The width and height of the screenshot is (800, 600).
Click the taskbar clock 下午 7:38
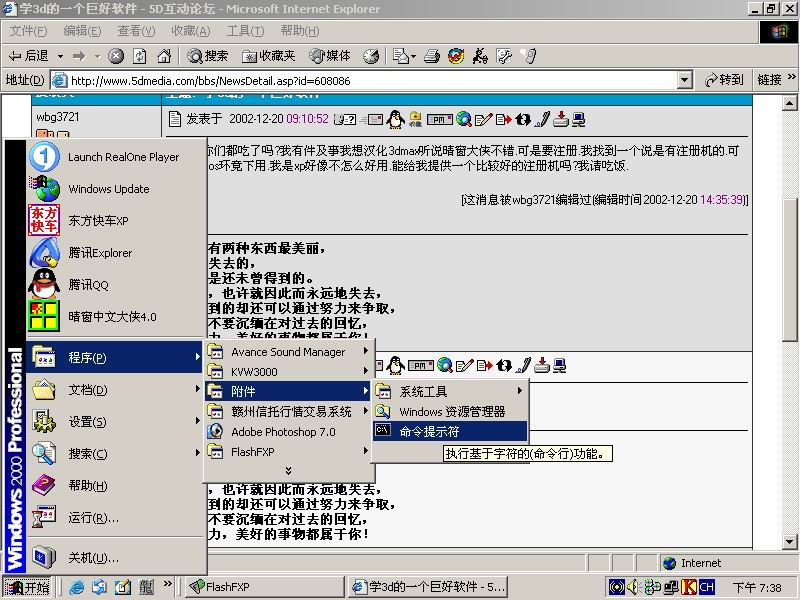pyautogui.click(x=757, y=587)
